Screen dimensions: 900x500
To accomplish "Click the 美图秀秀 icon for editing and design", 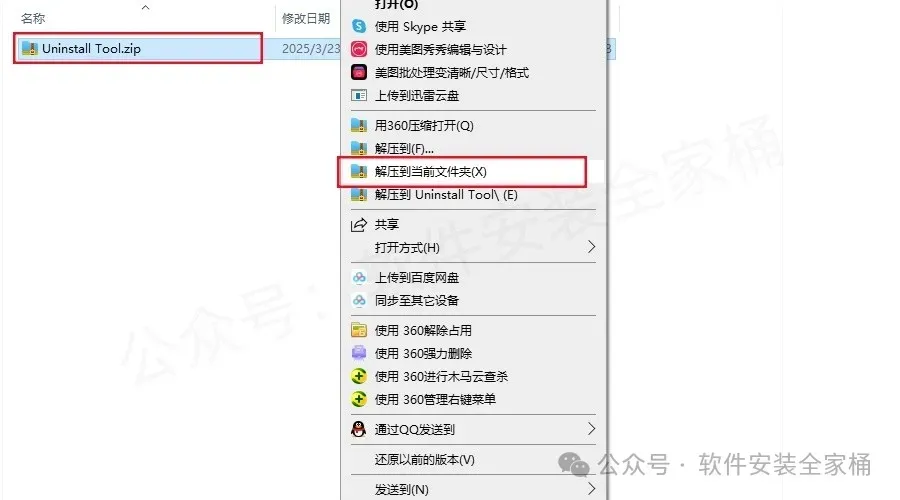I will (x=359, y=49).
